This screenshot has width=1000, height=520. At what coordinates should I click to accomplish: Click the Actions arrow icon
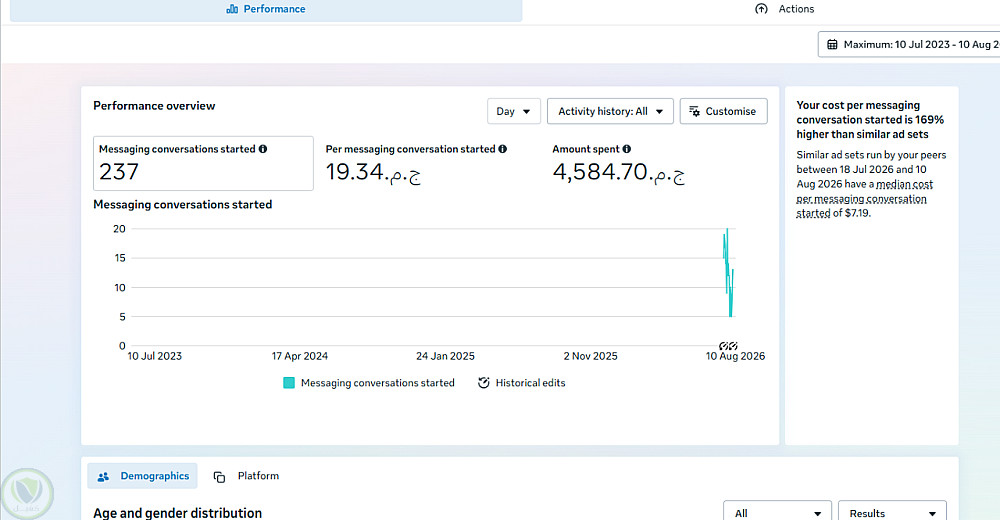pyautogui.click(x=761, y=9)
